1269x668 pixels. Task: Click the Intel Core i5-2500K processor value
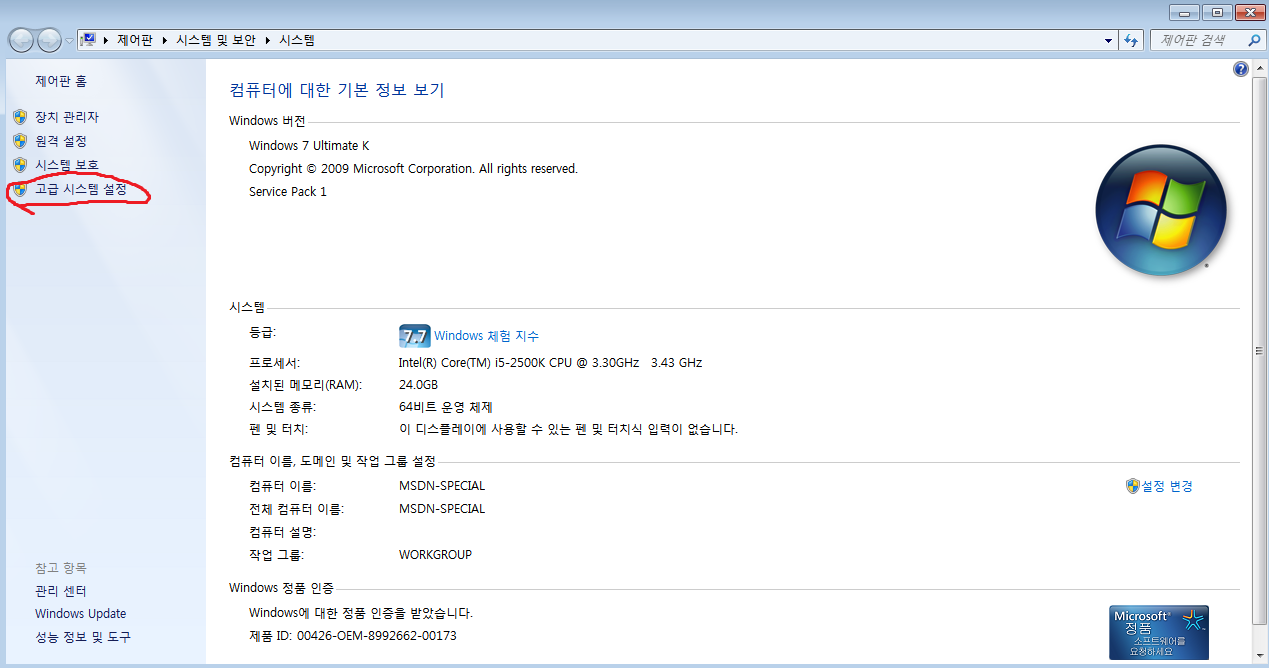(550, 363)
